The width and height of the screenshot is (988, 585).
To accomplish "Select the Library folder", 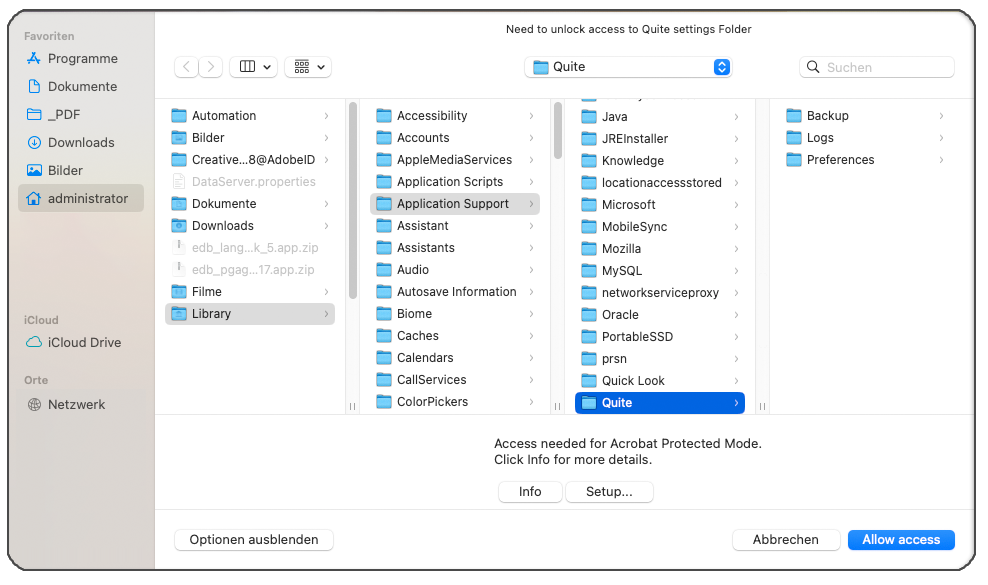I will [x=250, y=313].
